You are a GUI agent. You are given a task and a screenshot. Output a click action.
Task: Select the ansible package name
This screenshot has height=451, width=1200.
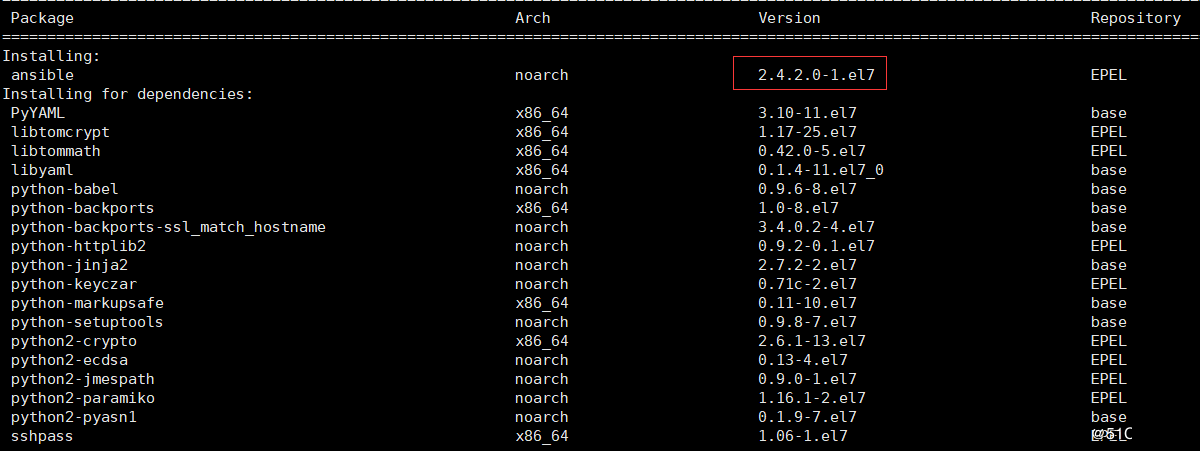click(42, 75)
